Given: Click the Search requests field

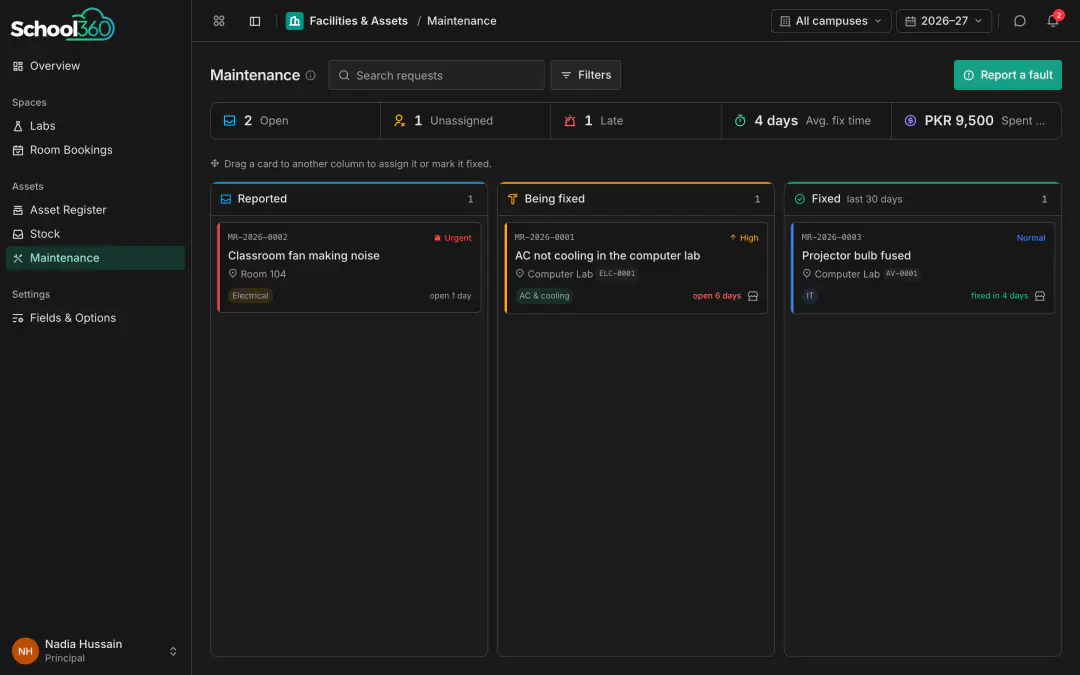Looking at the screenshot, I should [x=436, y=75].
